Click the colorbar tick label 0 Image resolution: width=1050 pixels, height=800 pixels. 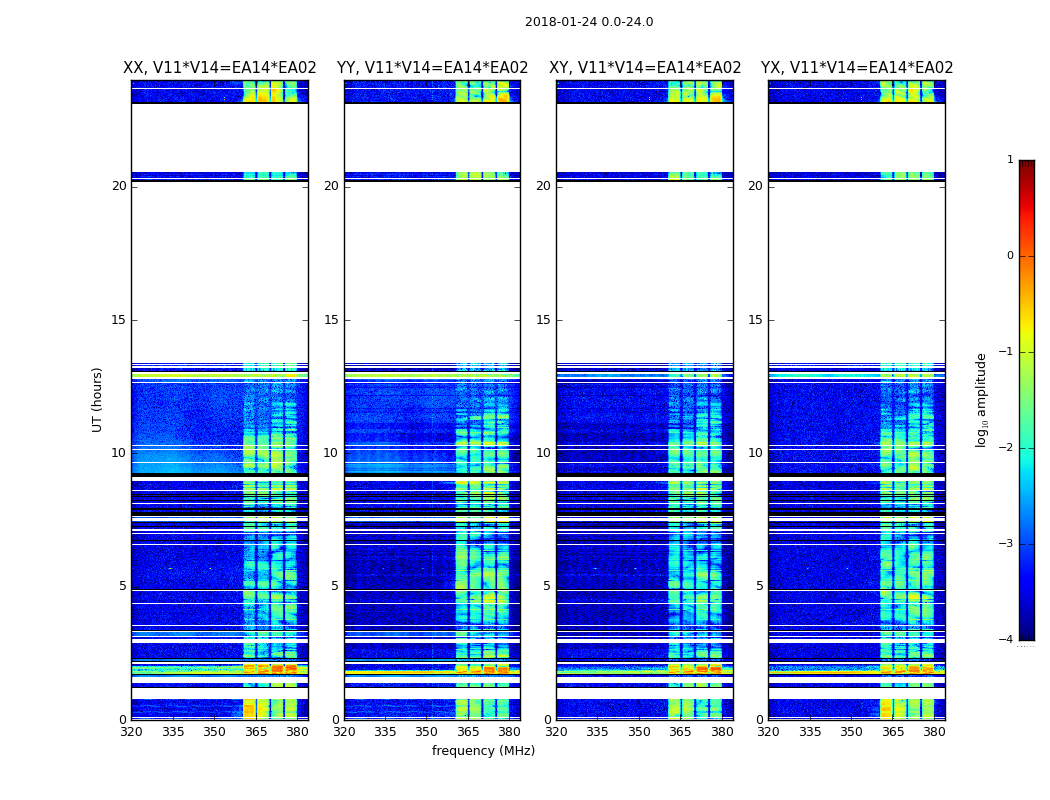click(1010, 256)
